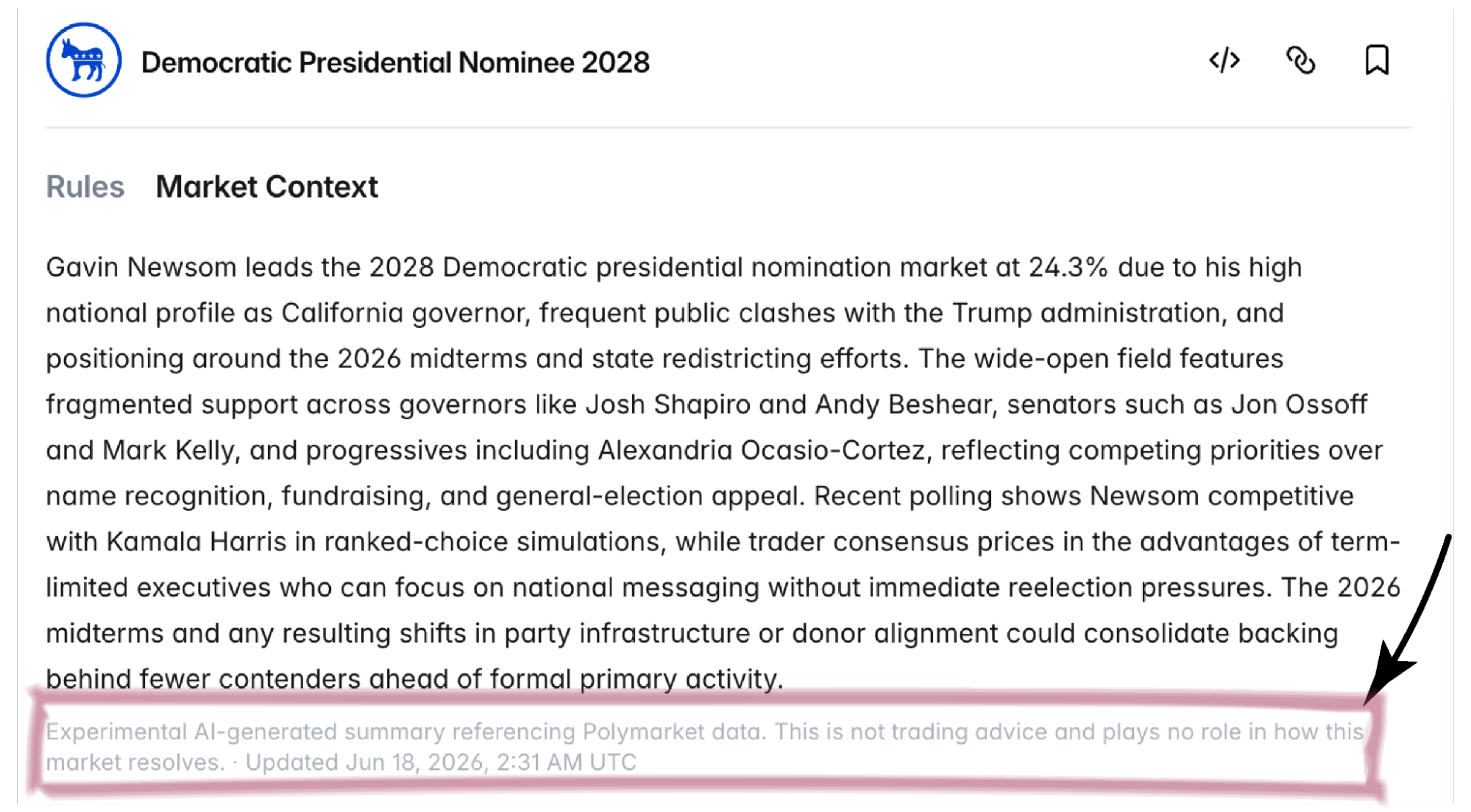This screenshot has width=1471, height=812.
Task: Click the Democratic donkey logo
Action: [84, 60]
